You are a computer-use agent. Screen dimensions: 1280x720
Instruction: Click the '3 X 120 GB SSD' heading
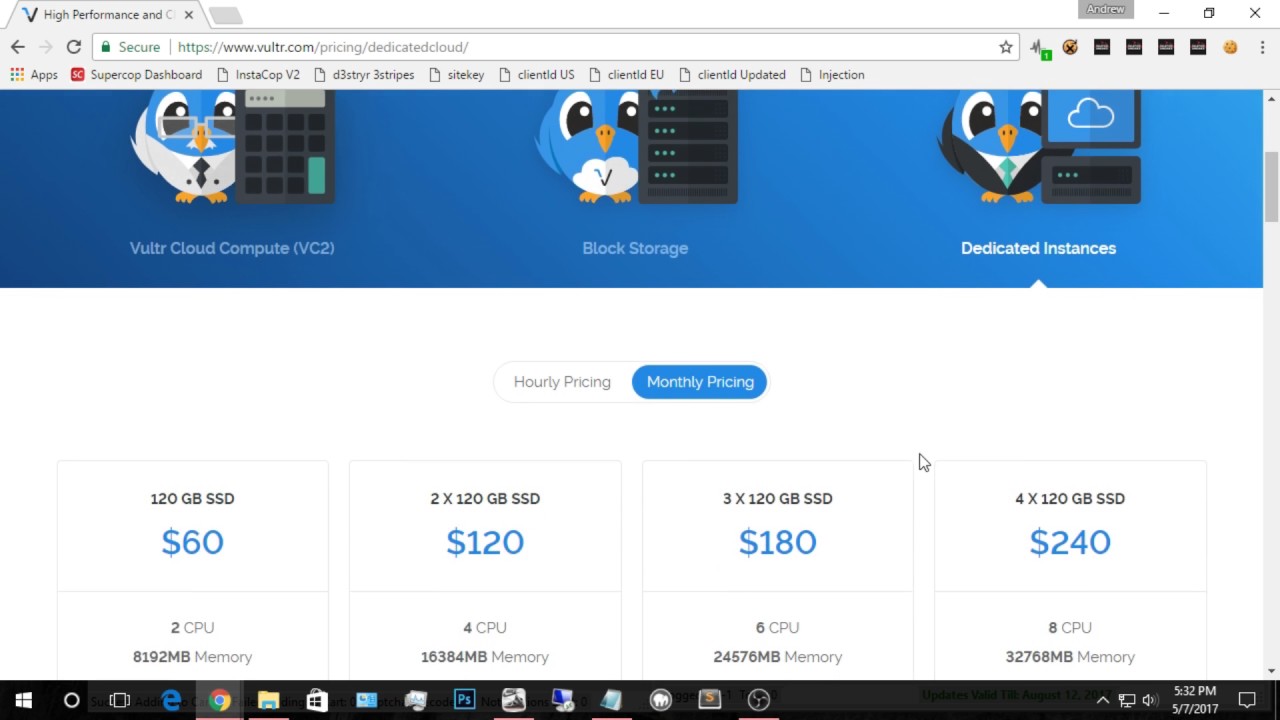pos(778,498)
